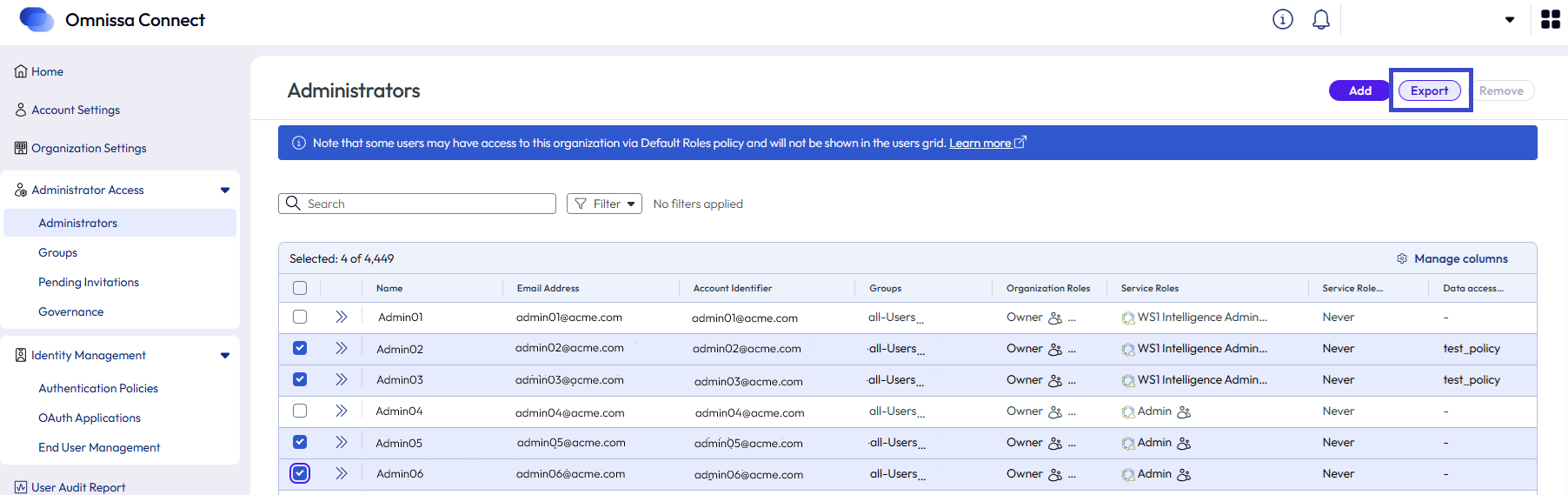Focus the Search input field
This screenshot has width=1568, height=495.
417,204
